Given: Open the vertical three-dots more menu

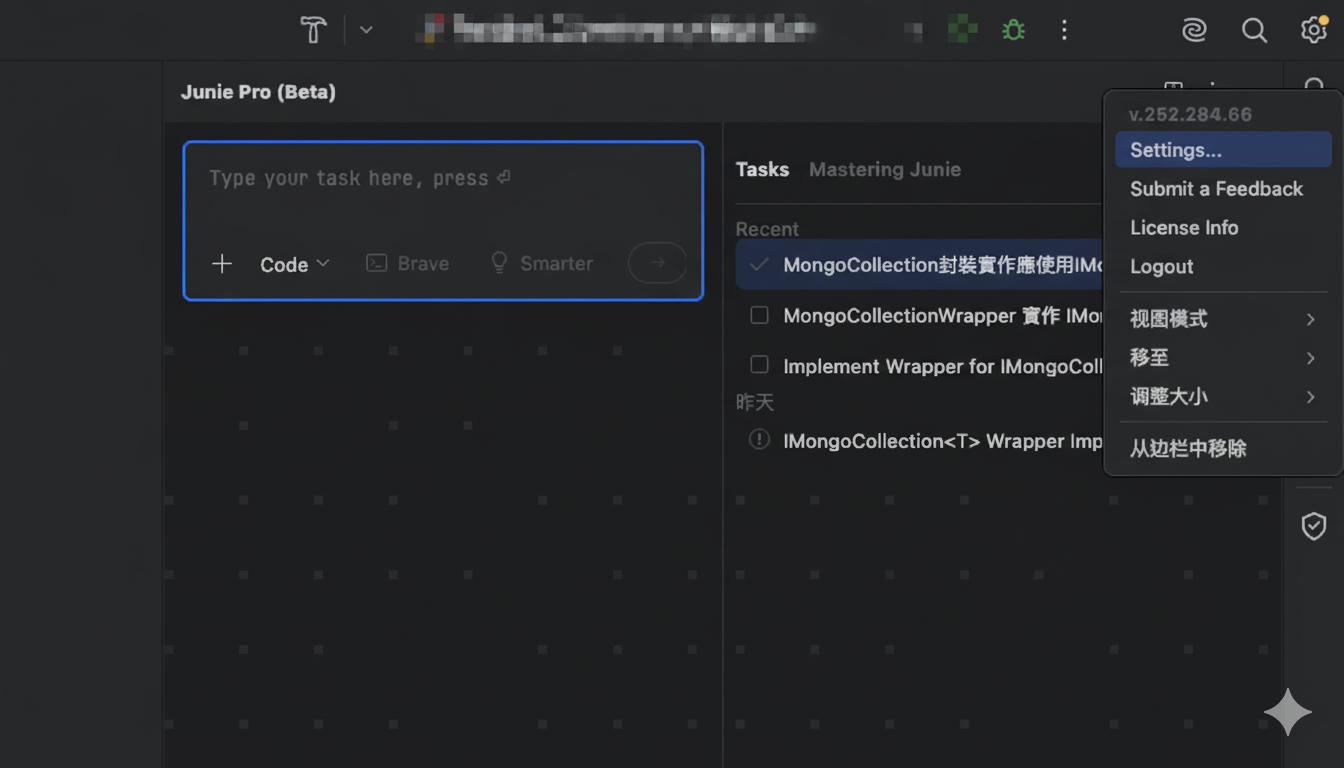Looking at the screenshot, I should [x=1064, y=30].
